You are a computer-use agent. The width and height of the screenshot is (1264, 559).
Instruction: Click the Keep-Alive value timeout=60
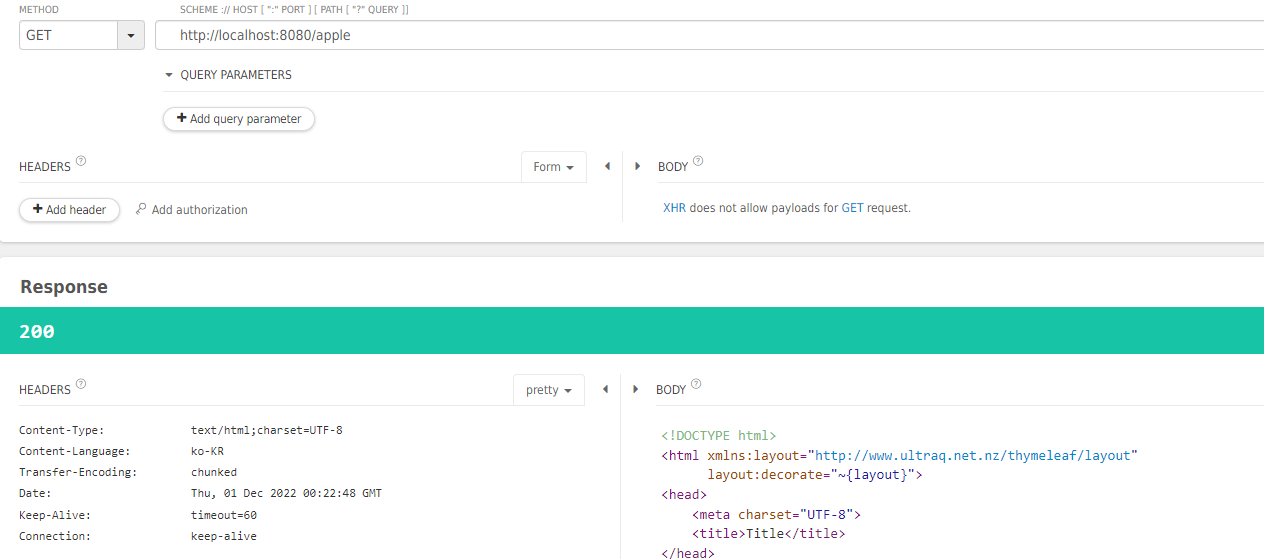click(x=224, y=515)
